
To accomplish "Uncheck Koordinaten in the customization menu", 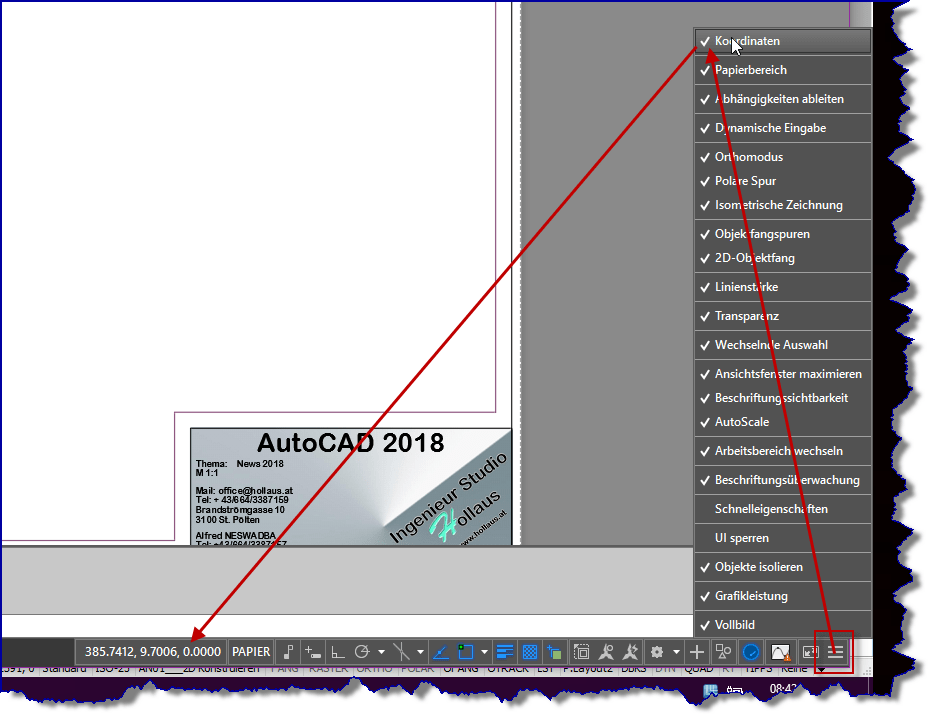I will tap(782, 41).
